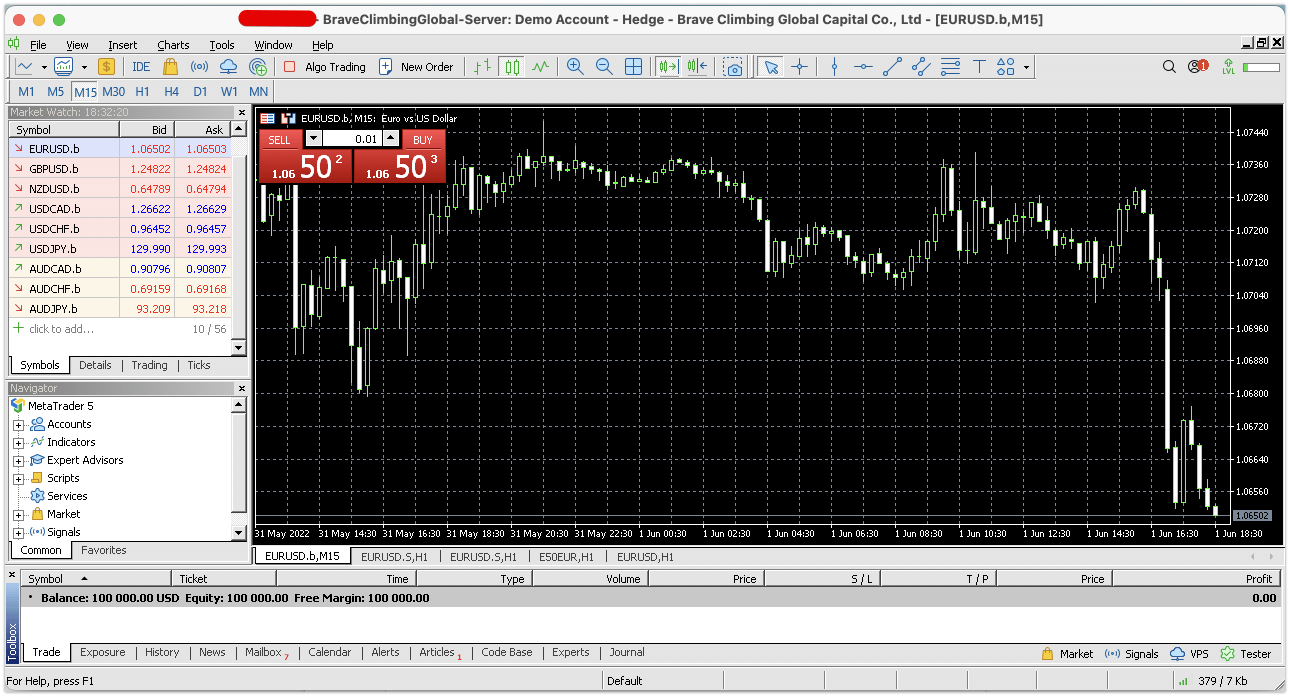This screenshot has height=697, width=1290.
Task: Open the Market shopping bag icon in toolbar
Action: 170,67
